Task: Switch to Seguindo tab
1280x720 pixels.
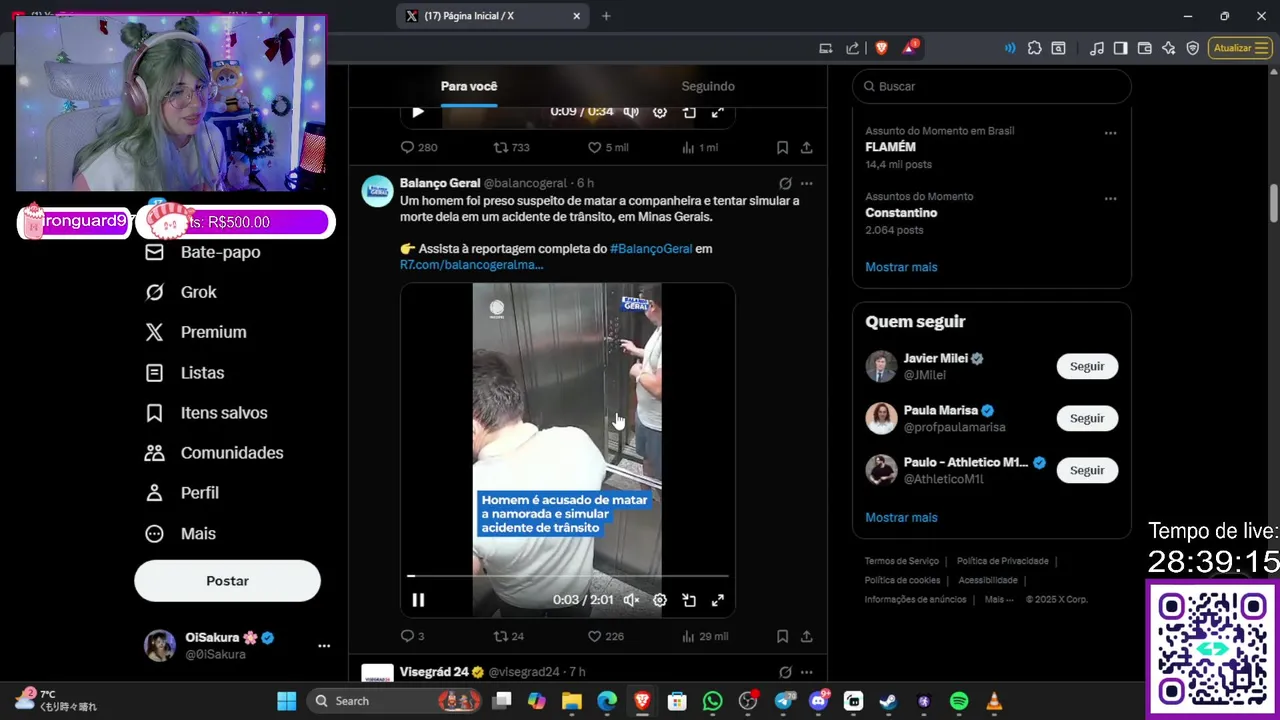Action: [x=708, y=86]
